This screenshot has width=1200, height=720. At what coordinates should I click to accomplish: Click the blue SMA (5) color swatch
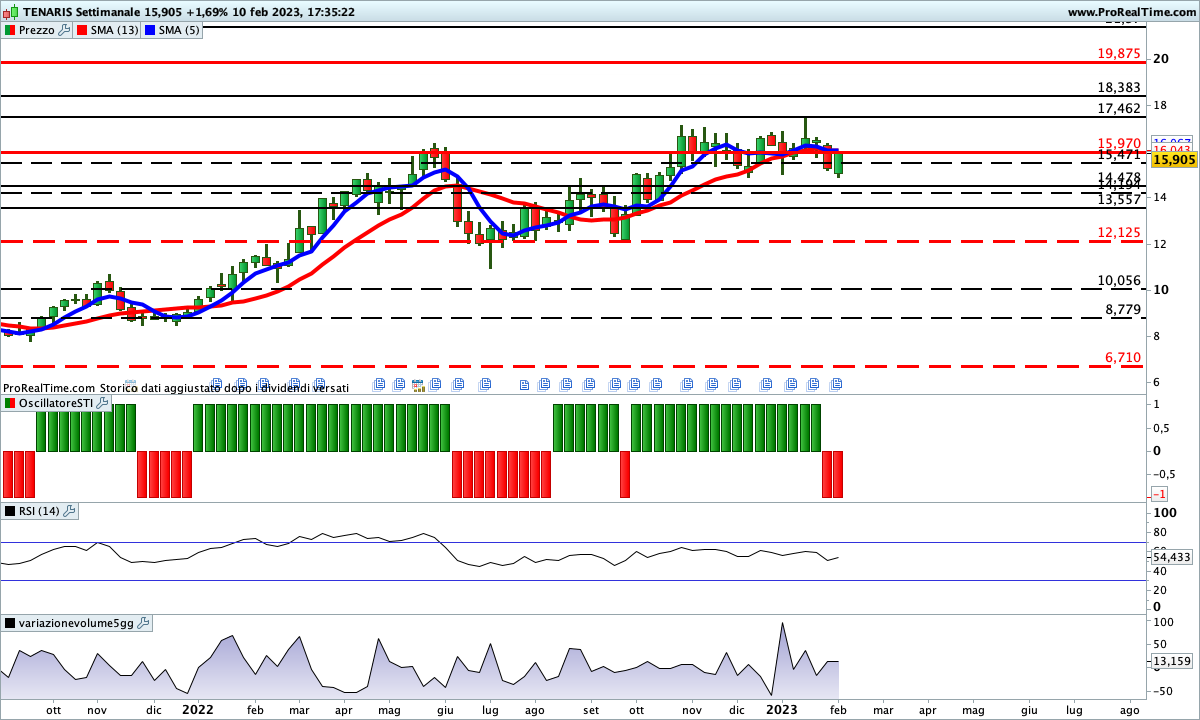[x=151, y=30]
